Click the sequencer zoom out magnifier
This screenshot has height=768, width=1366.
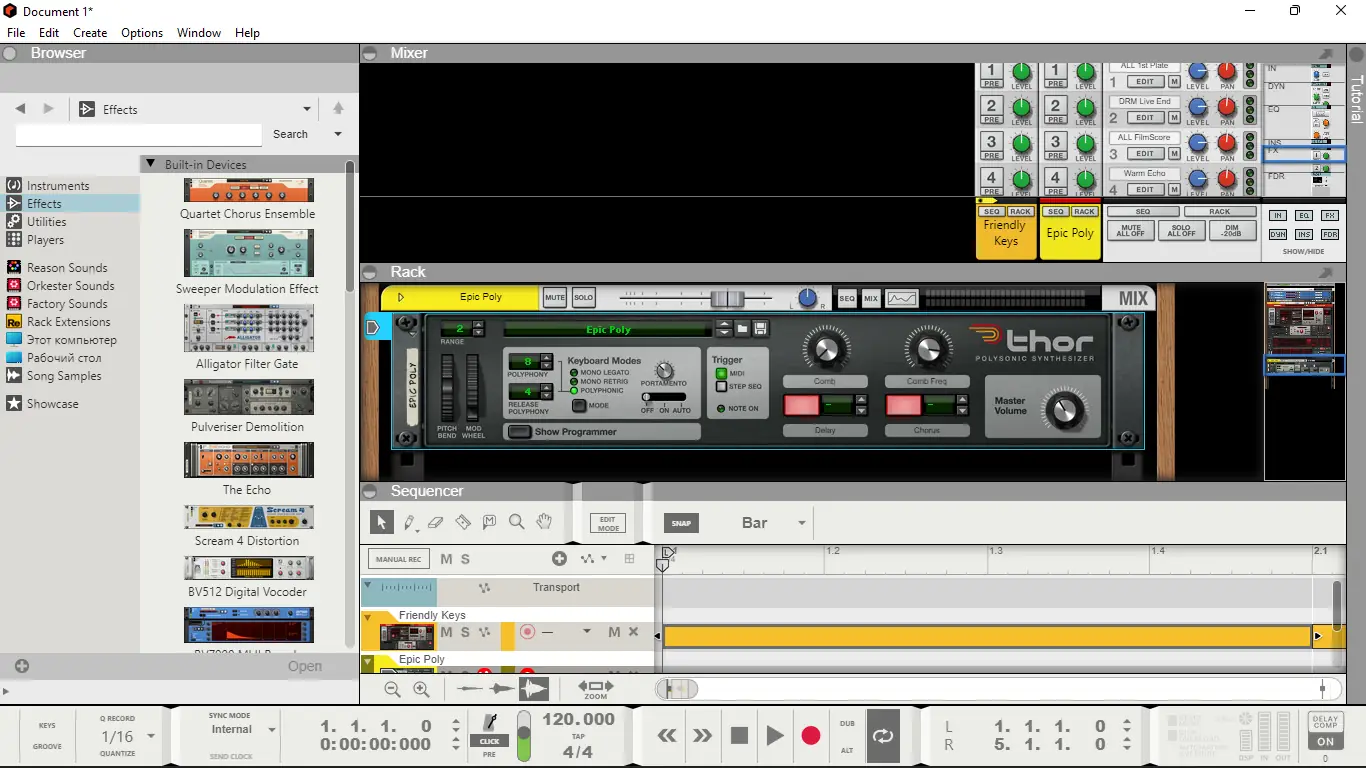pos(392,689)
